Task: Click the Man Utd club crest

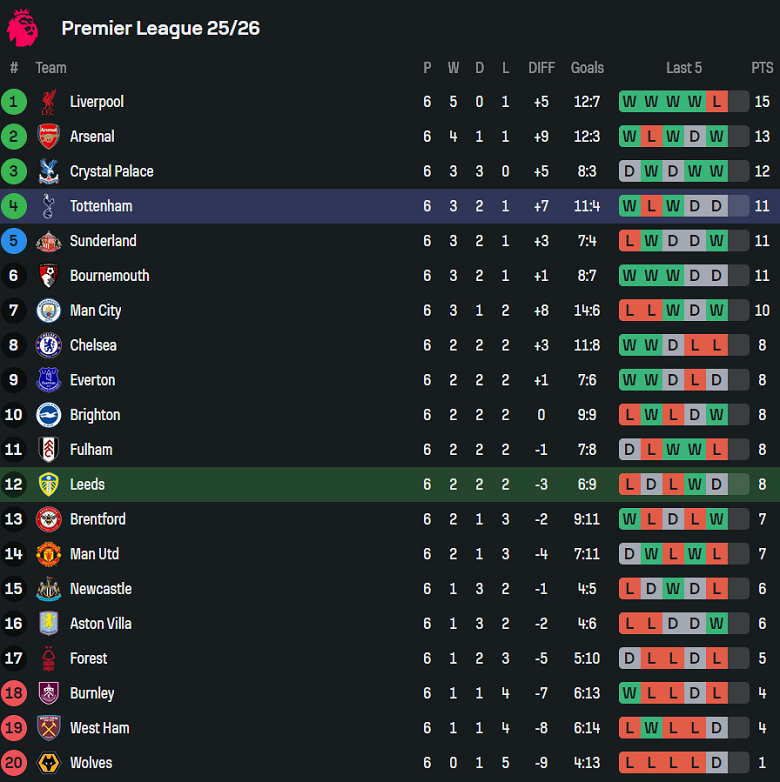Action: pos(48,554)
